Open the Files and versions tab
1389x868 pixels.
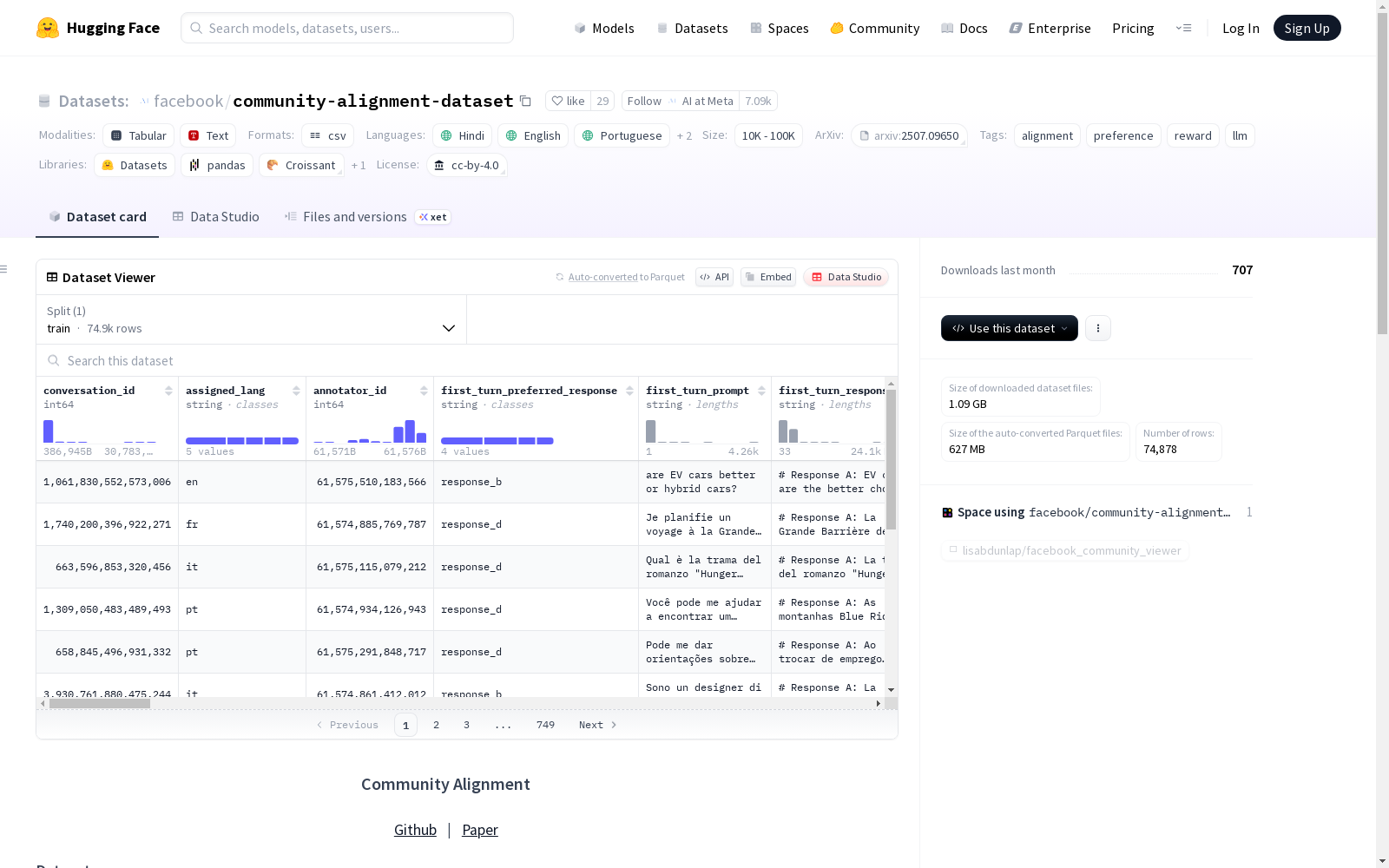(367, 217)
